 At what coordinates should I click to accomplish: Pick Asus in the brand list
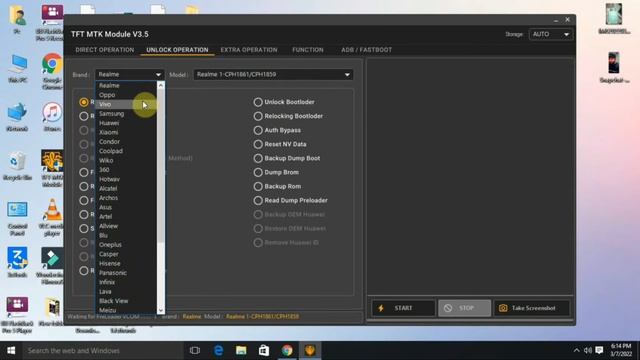[x=126, y=207]
